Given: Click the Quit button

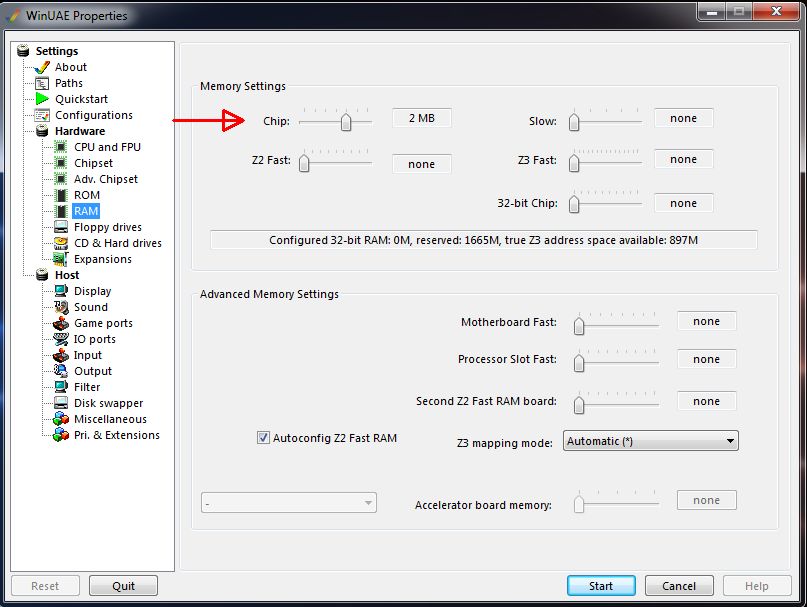Looking at the screenshot, I should click(123, 586).
